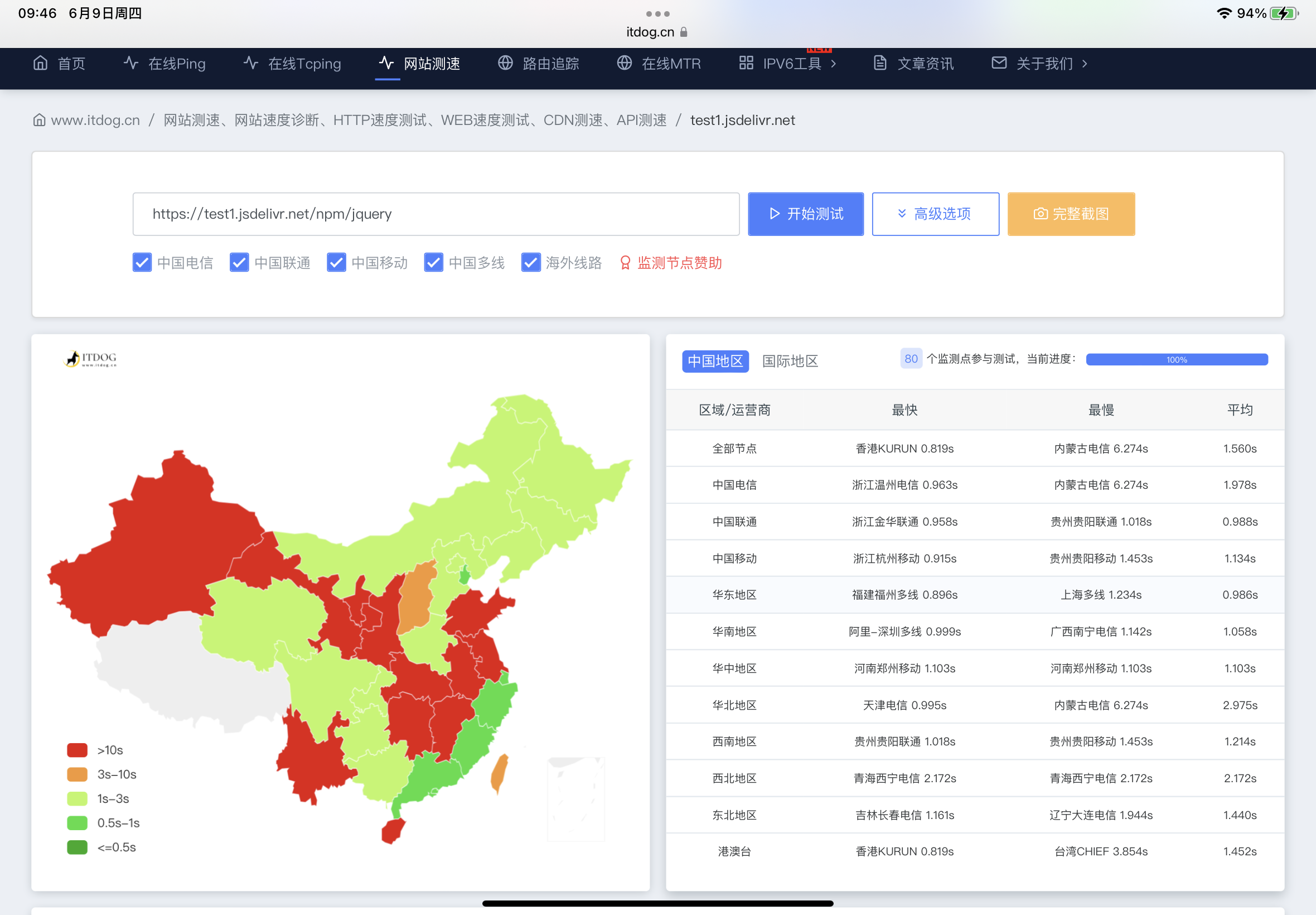Screen dimensions: 1316x915
Task: Click the home icon in navigation bar
Action: tap(40, 63)
